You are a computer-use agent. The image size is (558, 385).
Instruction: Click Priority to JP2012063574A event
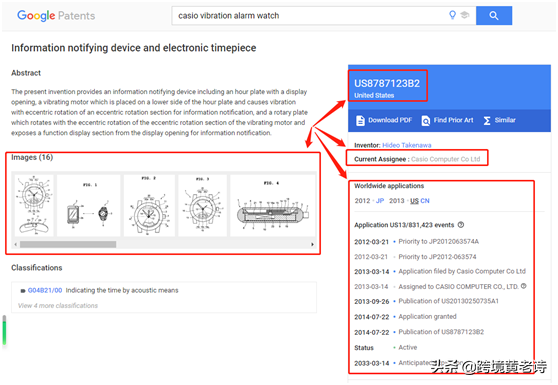438,242
